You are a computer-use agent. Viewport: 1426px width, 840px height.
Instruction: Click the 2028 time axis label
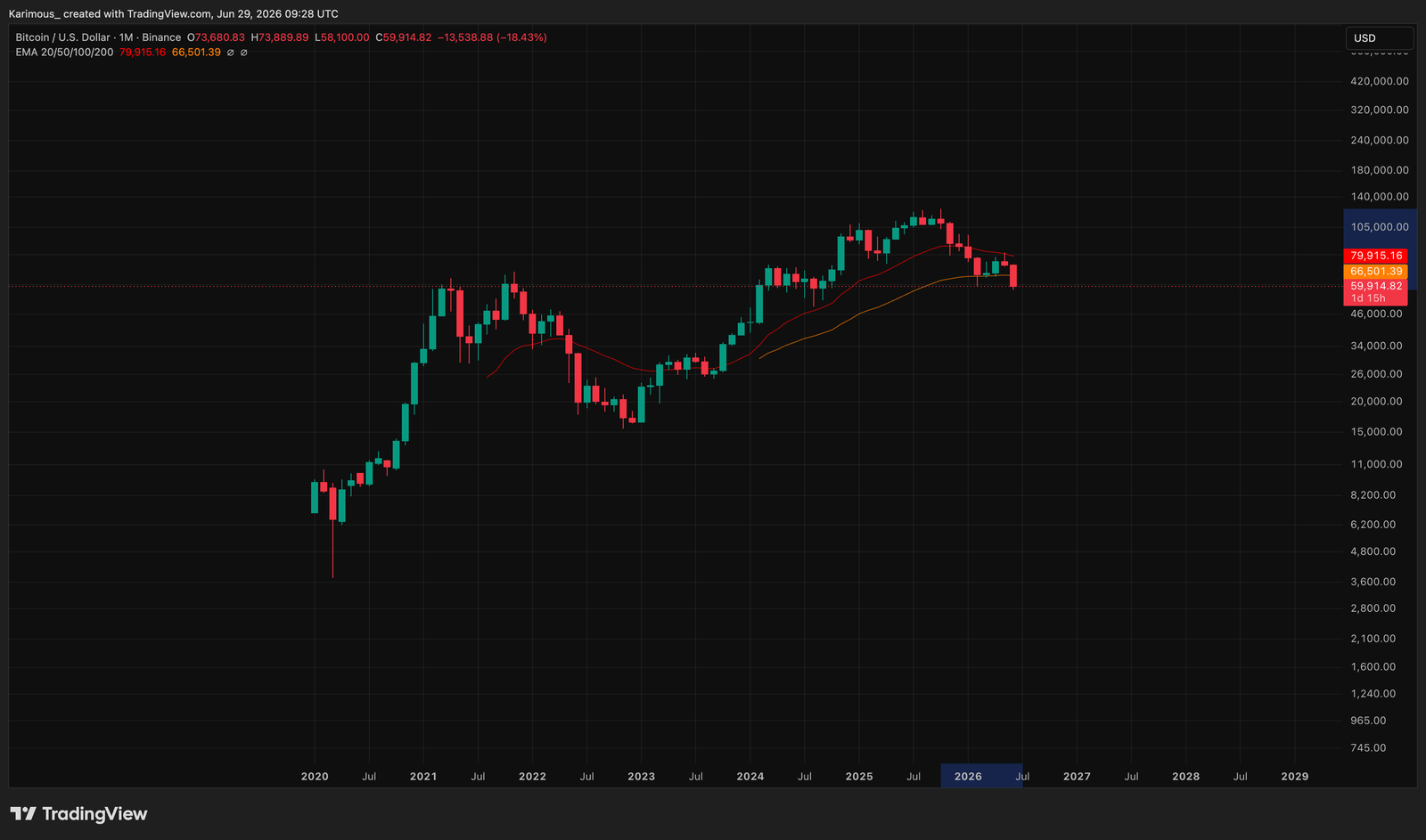1185,777
